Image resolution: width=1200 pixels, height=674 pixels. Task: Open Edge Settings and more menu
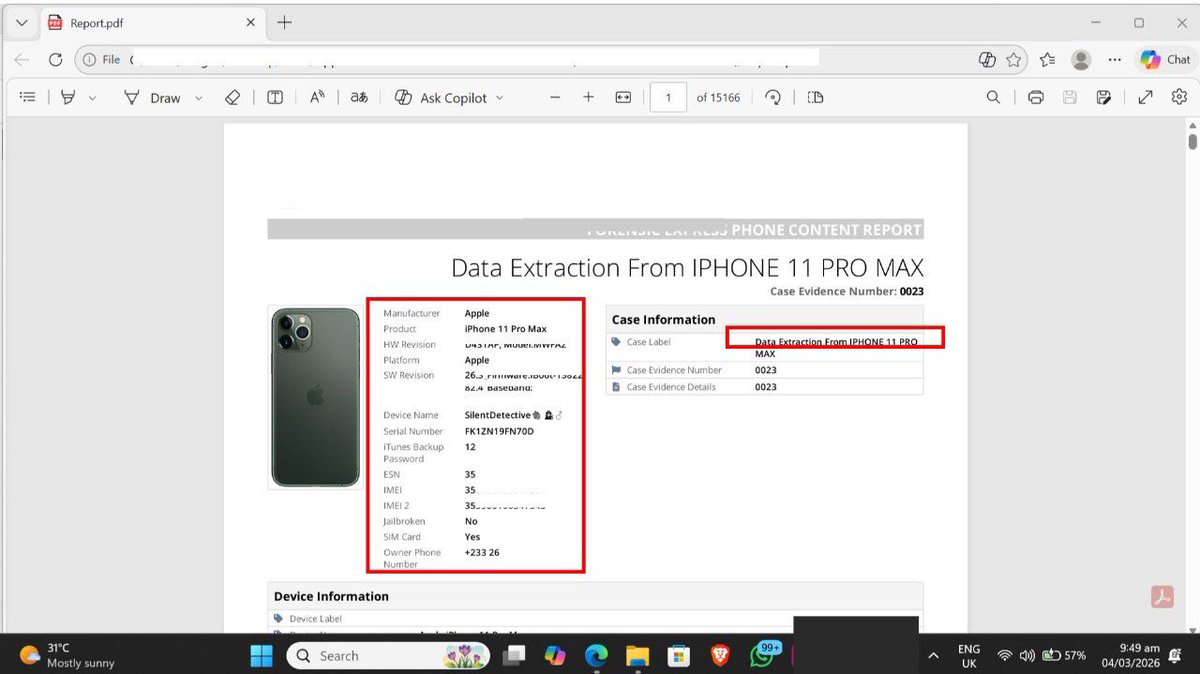tap(1114, 60)
